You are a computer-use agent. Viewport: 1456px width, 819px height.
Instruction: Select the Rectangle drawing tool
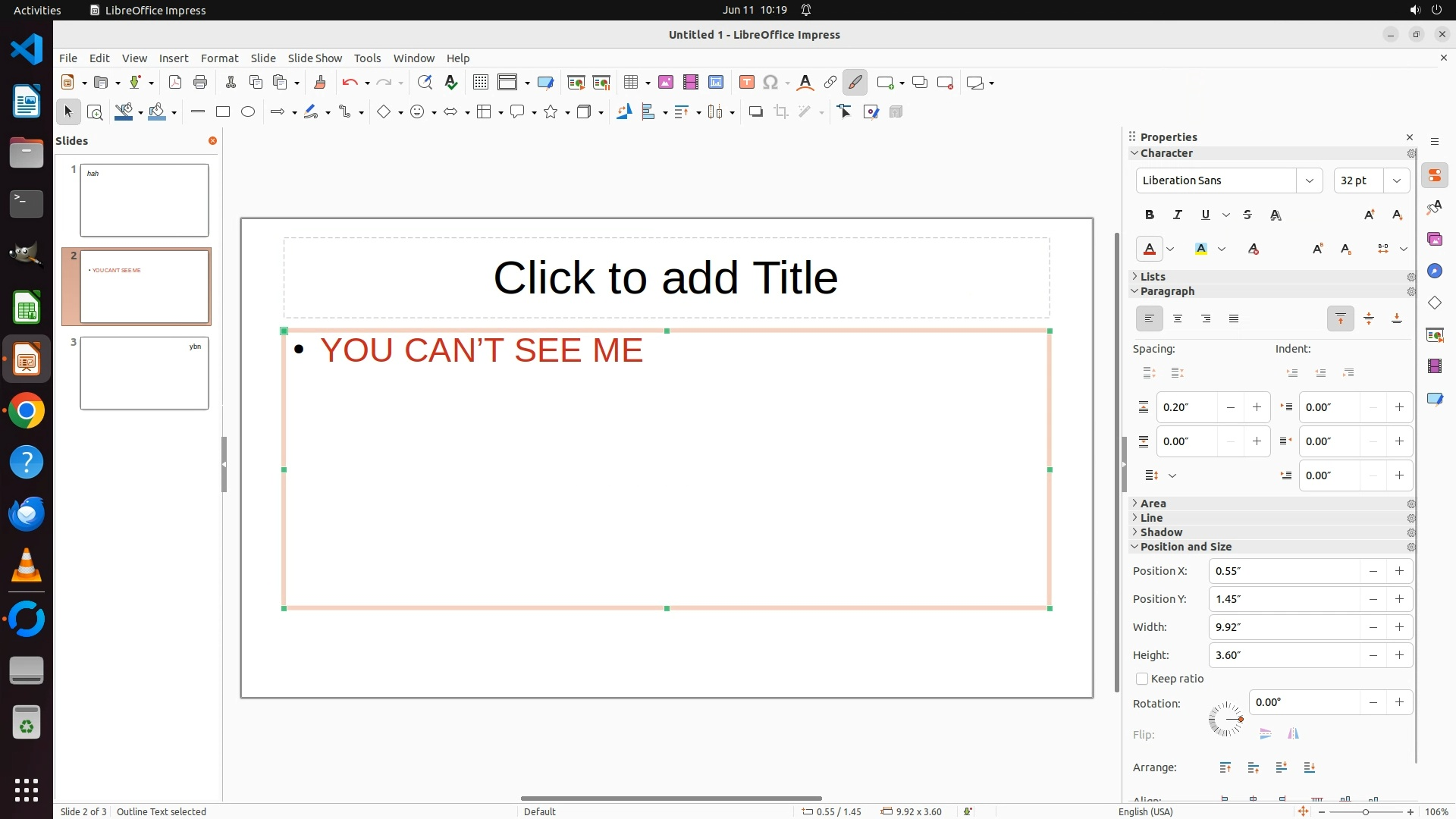223,112
